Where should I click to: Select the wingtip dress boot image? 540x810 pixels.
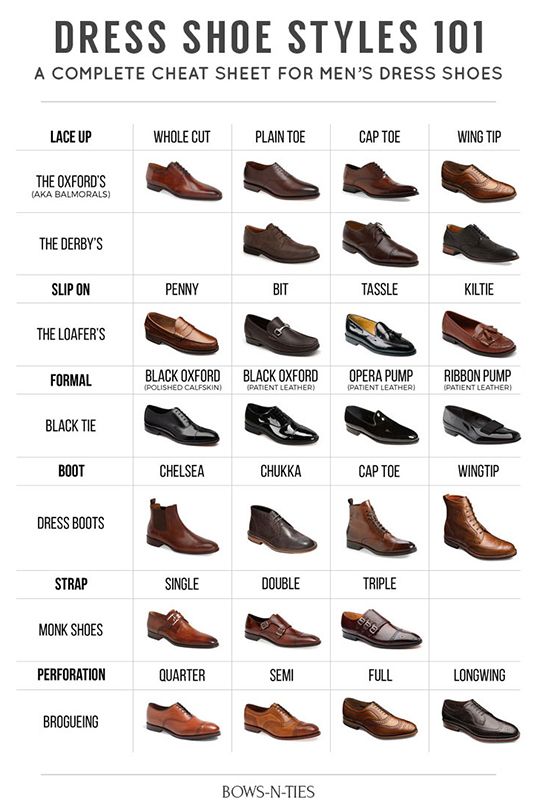479,526
